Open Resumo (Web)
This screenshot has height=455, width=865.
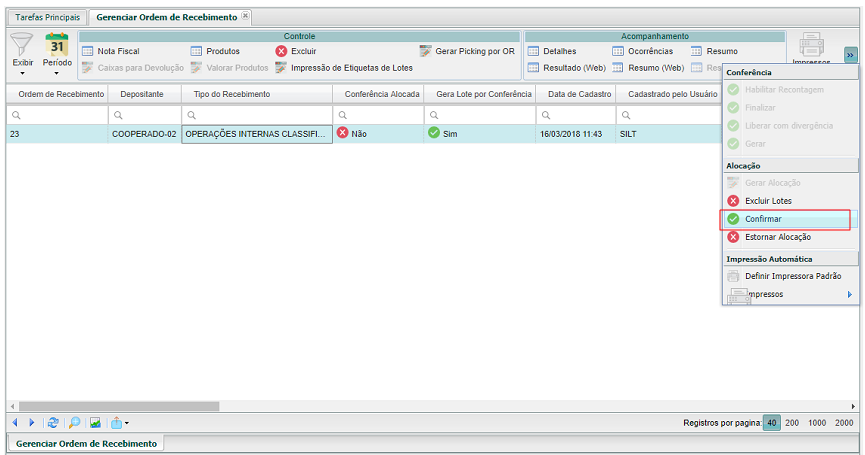coord(648,68)
